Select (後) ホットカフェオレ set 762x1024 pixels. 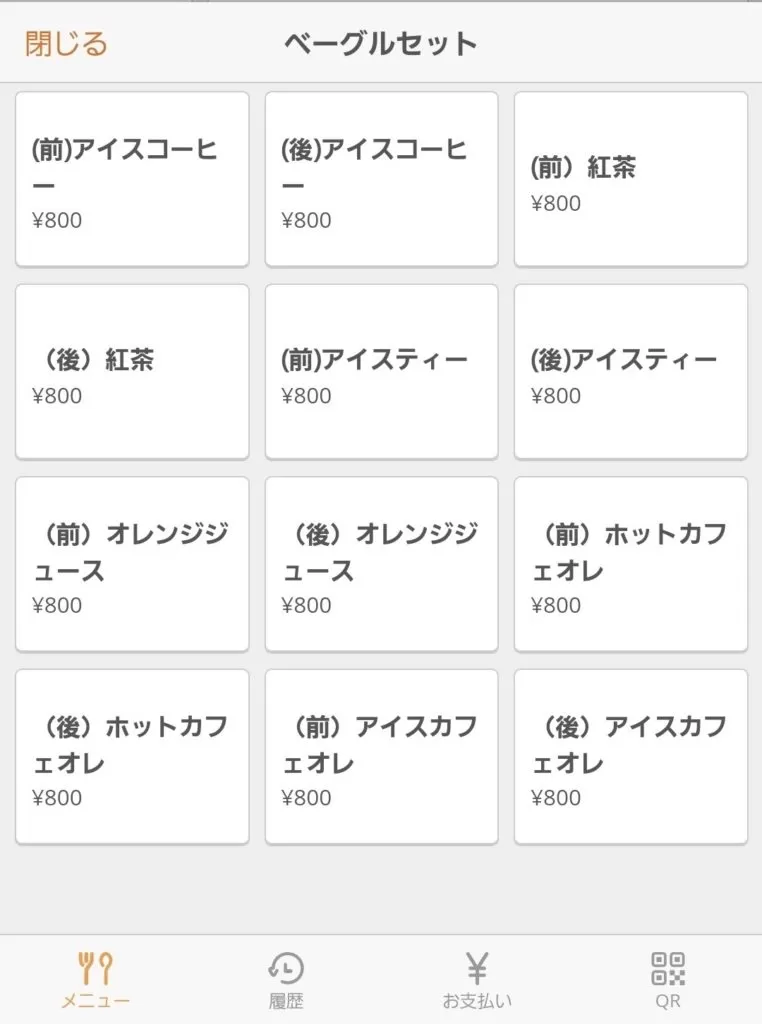click(x=132, y=757)
